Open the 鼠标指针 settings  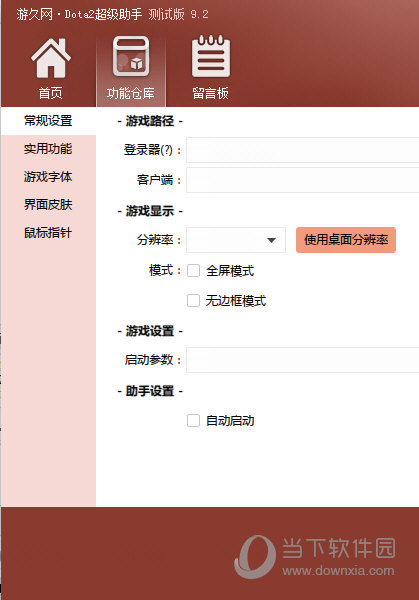click(48, 232)
